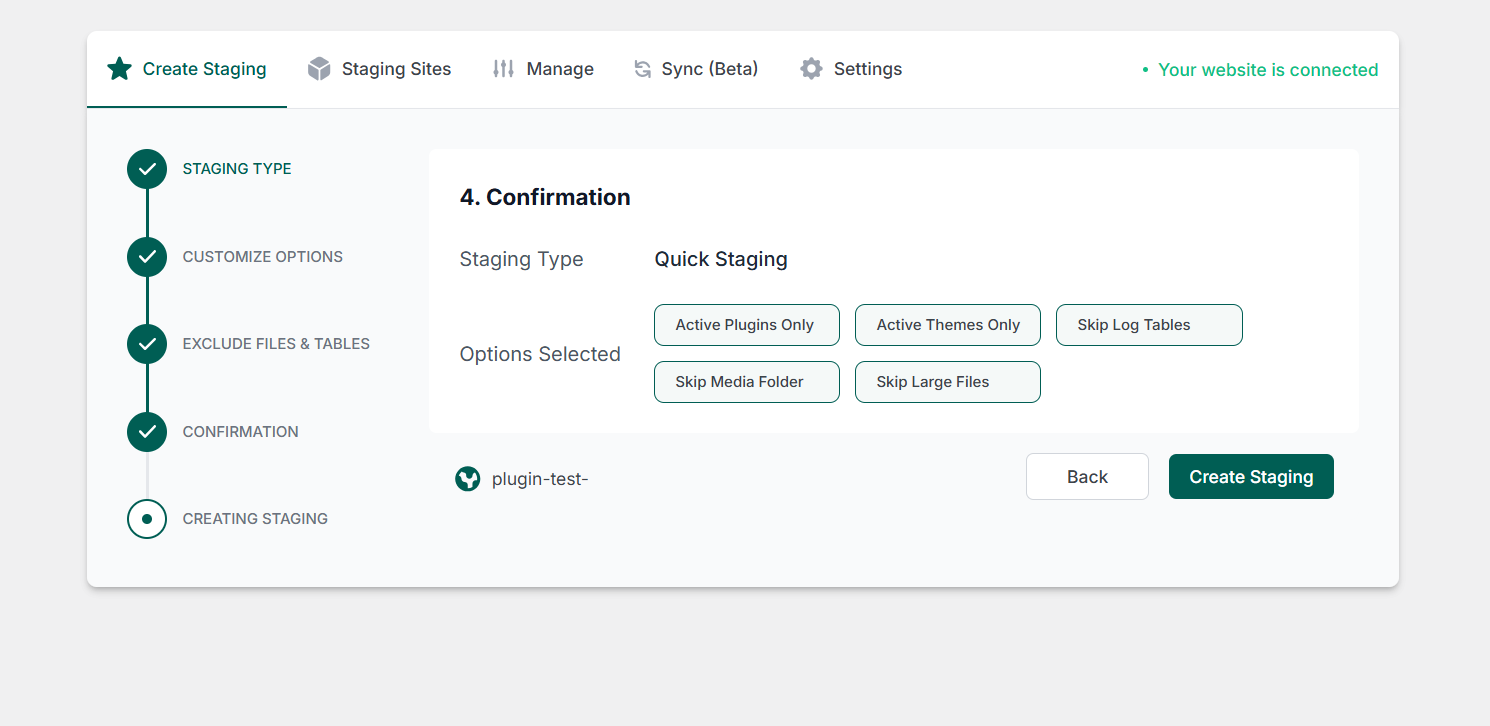Select the CREATING STAGING step label
The width and height of the screenshot is (1490, 726).
click(x=255, y=519)
